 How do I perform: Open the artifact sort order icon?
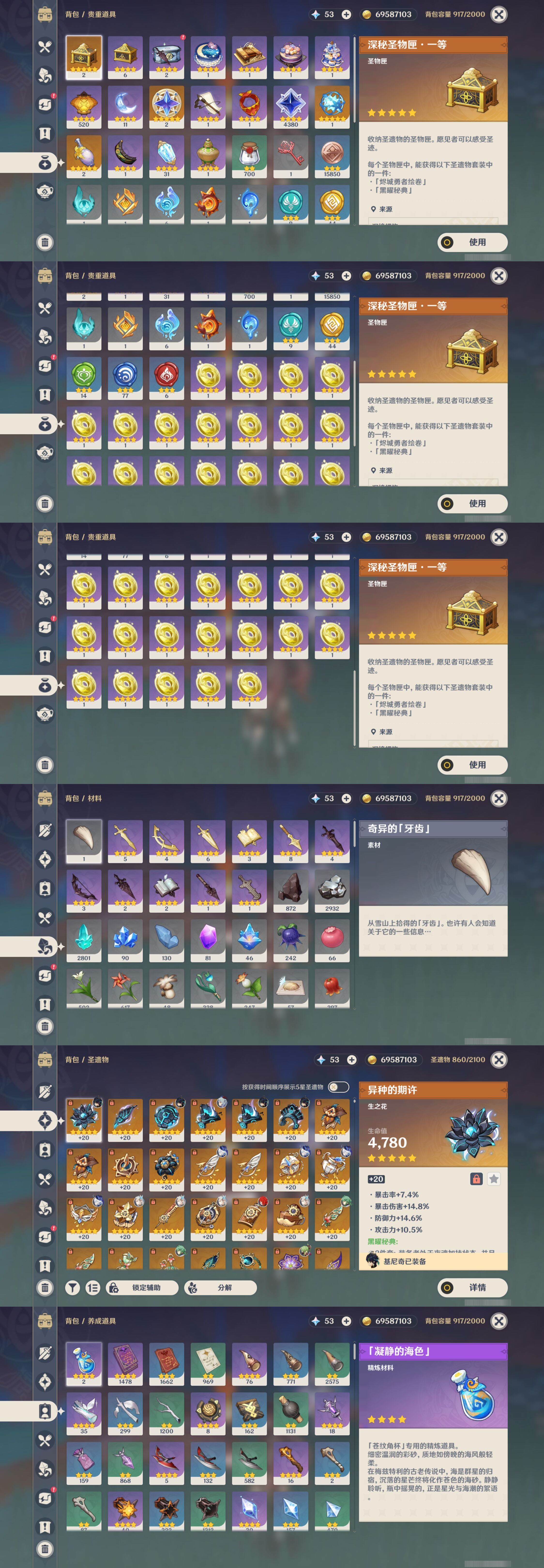(92, 1287)
